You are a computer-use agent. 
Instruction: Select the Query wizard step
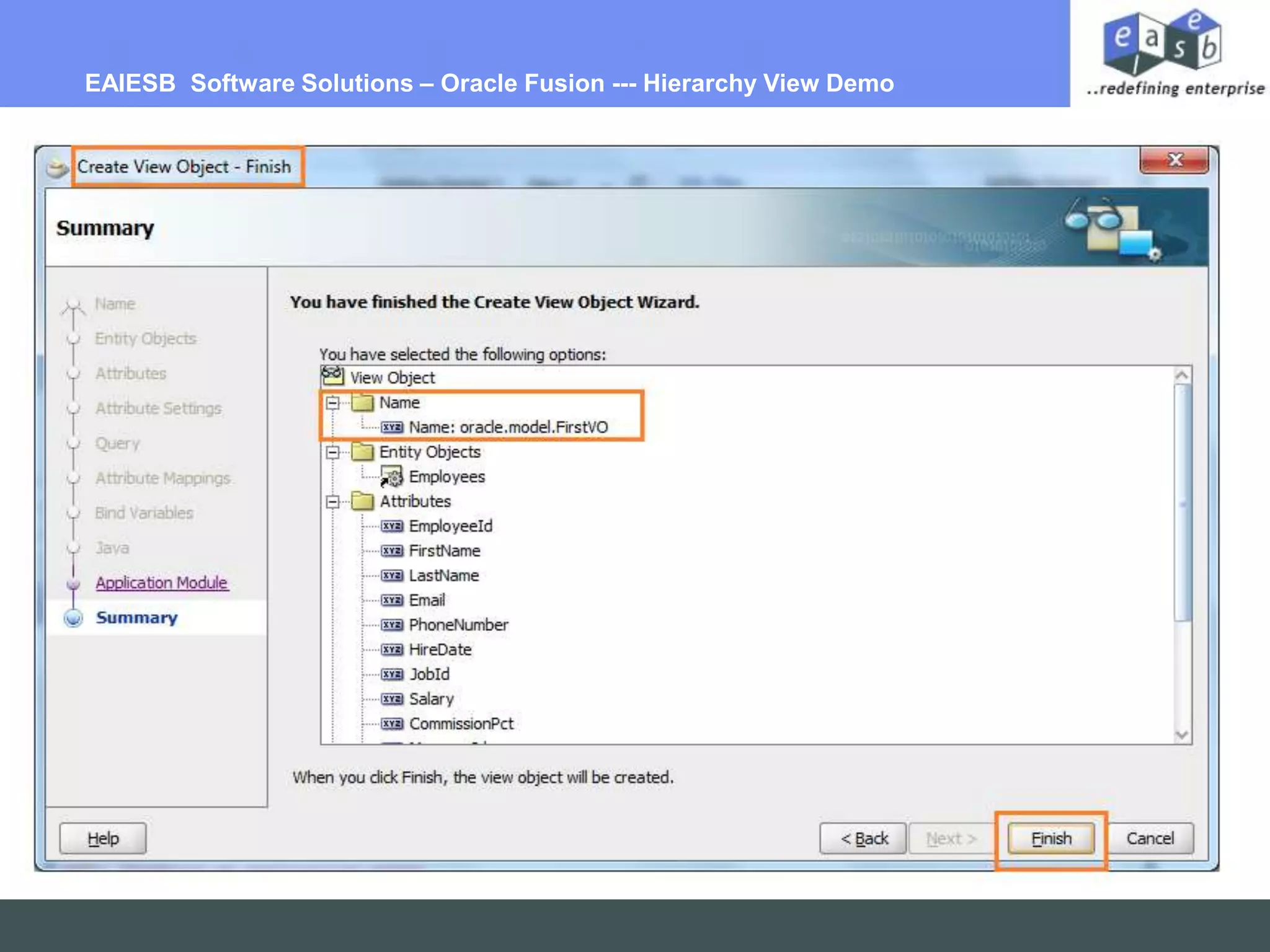pyautogui.click(x=117, y=443)
